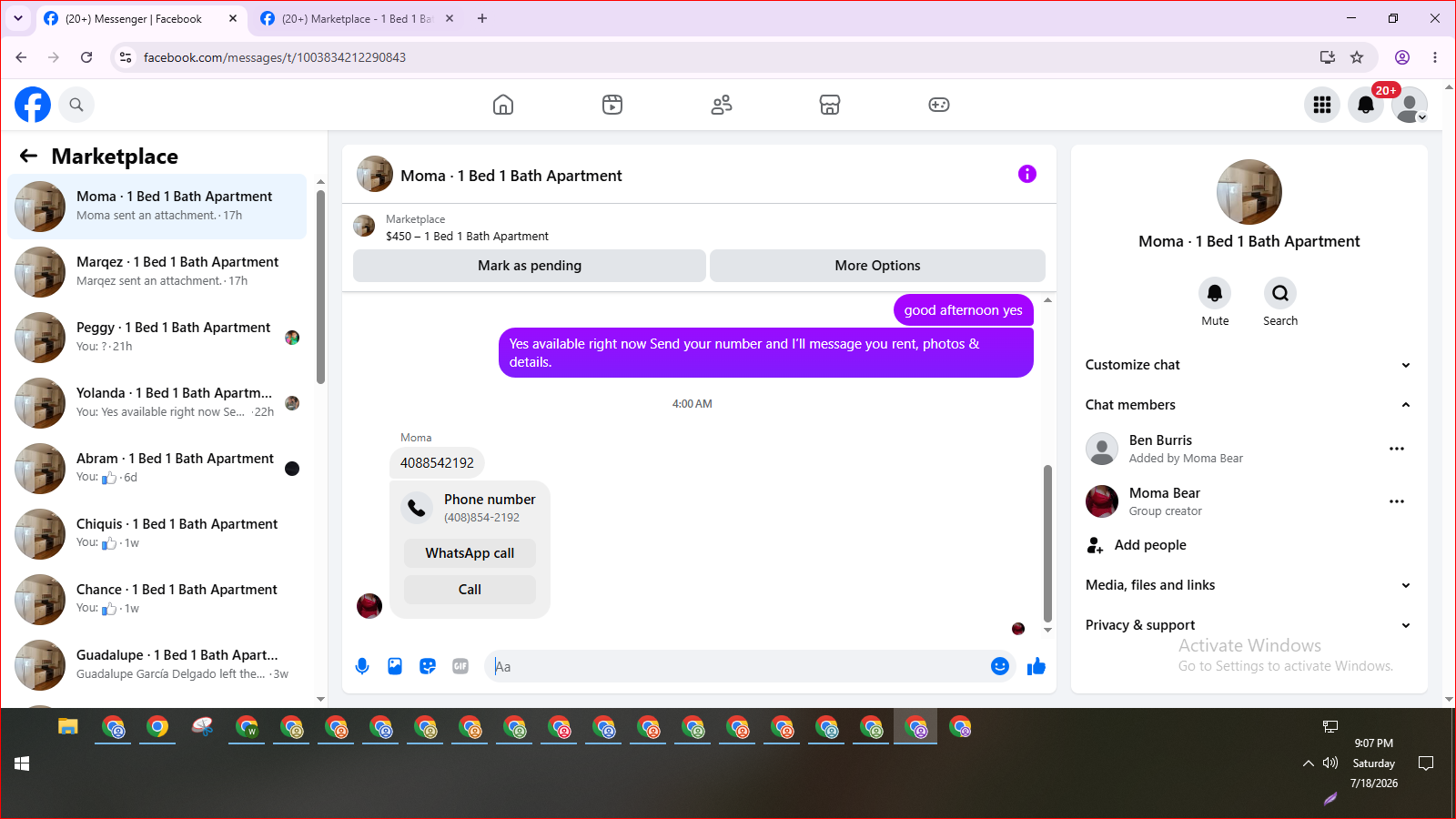The height and width of the screenshot is (819, 1456).
Task: Send a voice clip with the microphone icon
Action: coord(362,666)
